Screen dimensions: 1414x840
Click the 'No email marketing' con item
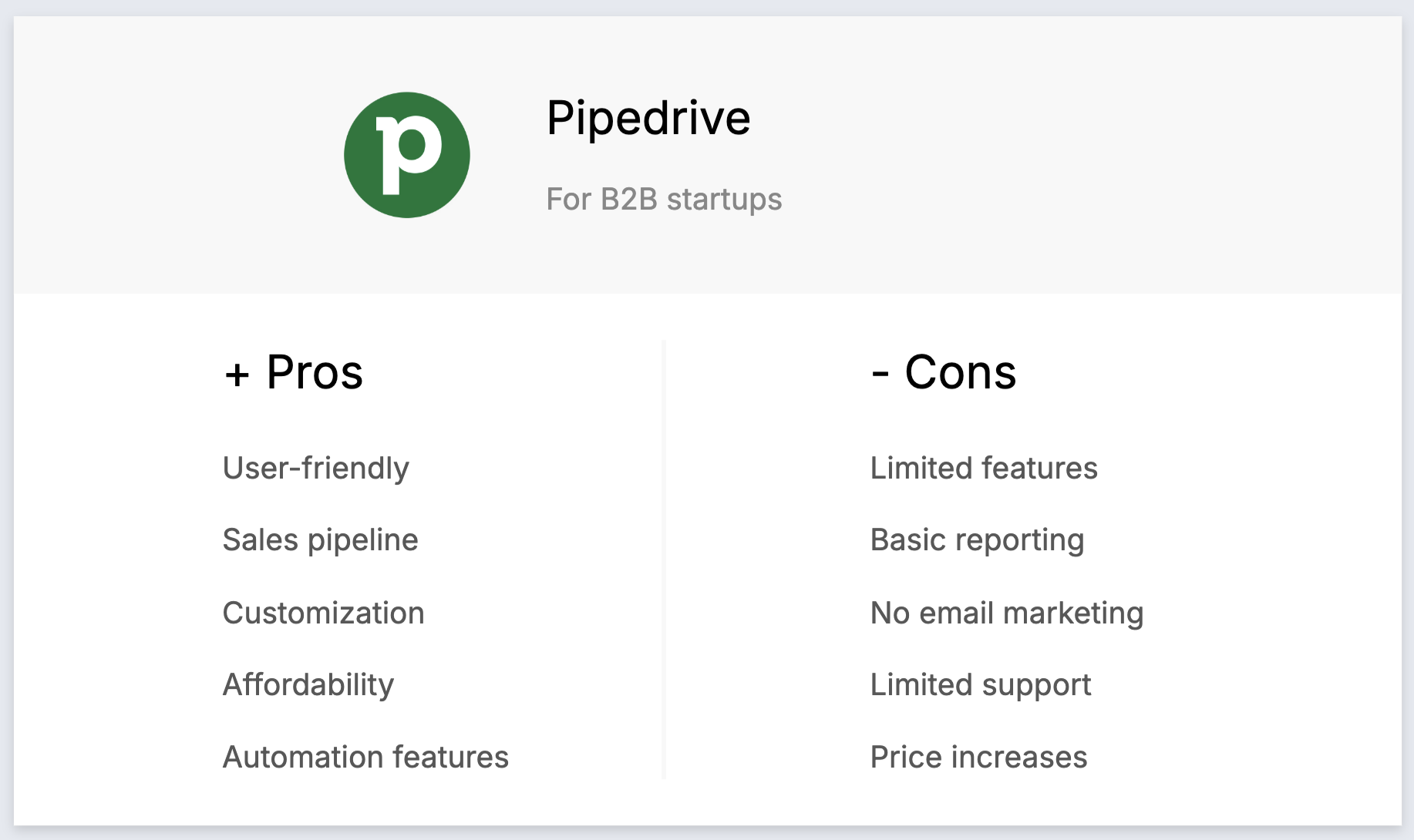pyautogui.click(x=1006, y=613)
